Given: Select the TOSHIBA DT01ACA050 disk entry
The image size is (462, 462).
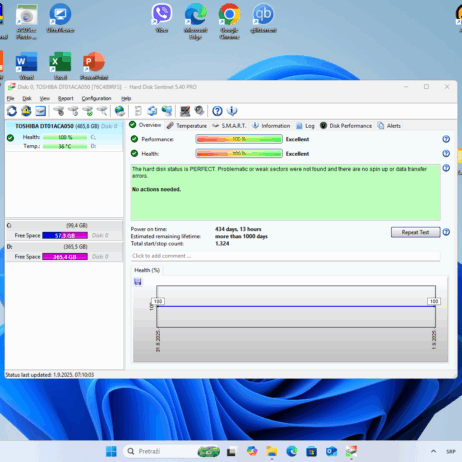Looking at the screenshot, I should [x=64, y=136].
